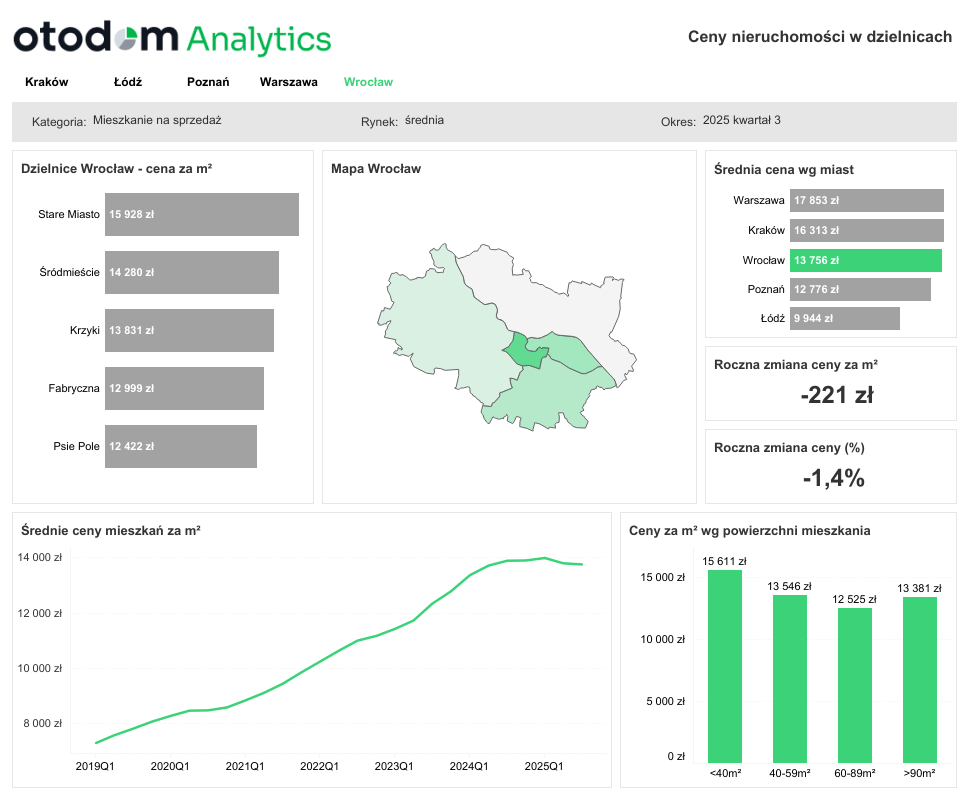Screen dimensions: 968x799
Task: Select the Poznań tab
Action: pos(208,82)
